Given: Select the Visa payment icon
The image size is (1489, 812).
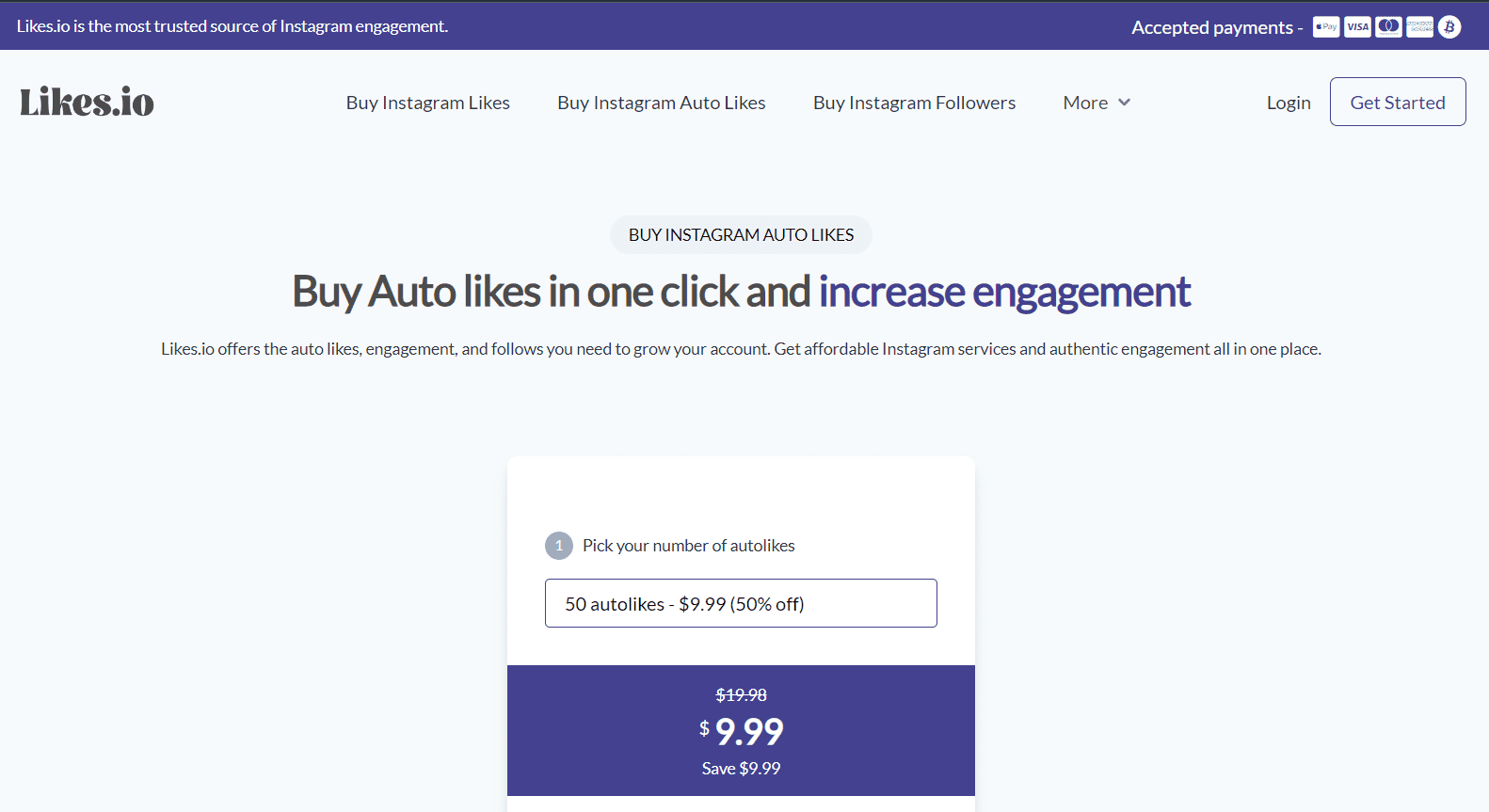Looking at the screenshot, I should click(x=1356, y=26).
